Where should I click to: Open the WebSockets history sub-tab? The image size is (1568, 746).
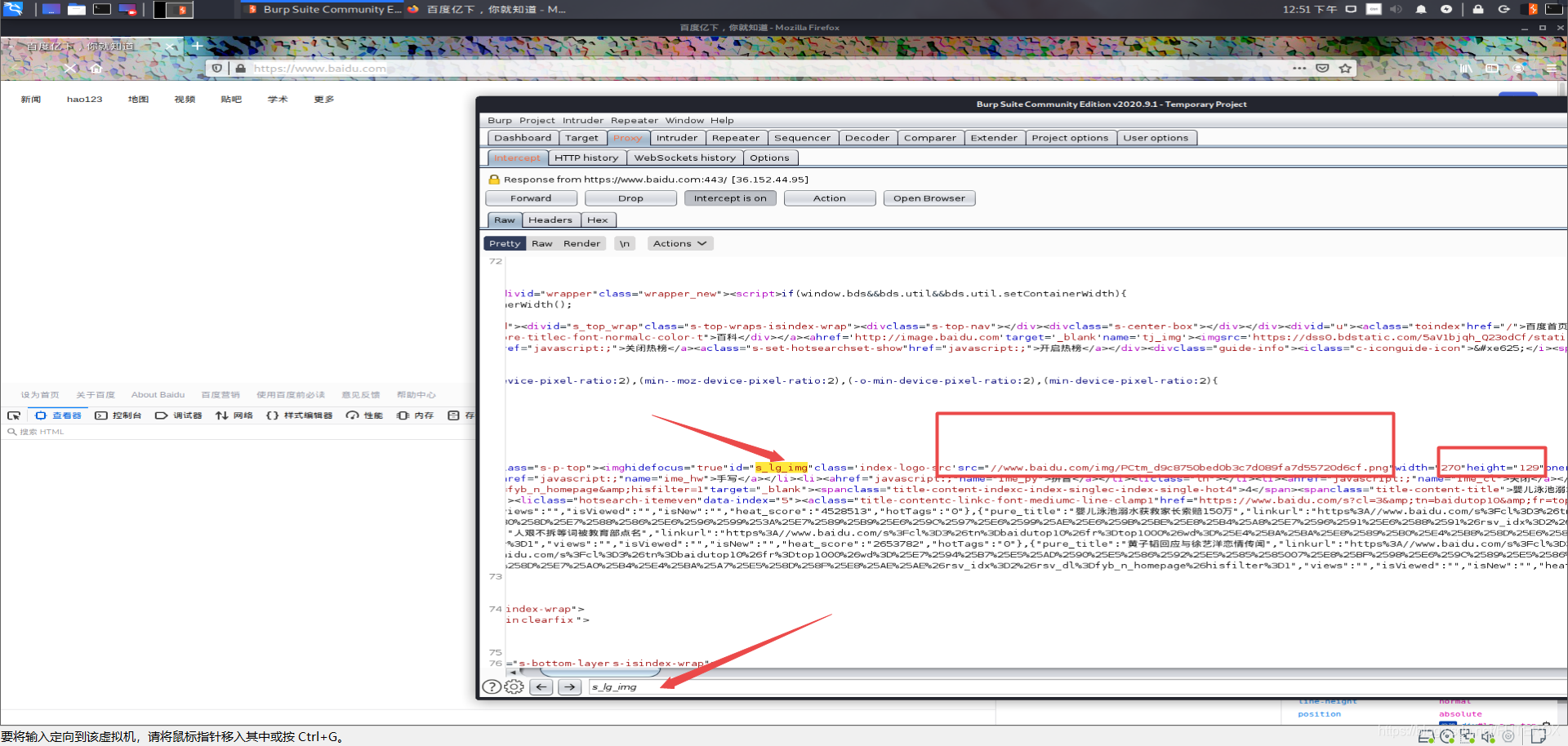(x=685, y=158)
